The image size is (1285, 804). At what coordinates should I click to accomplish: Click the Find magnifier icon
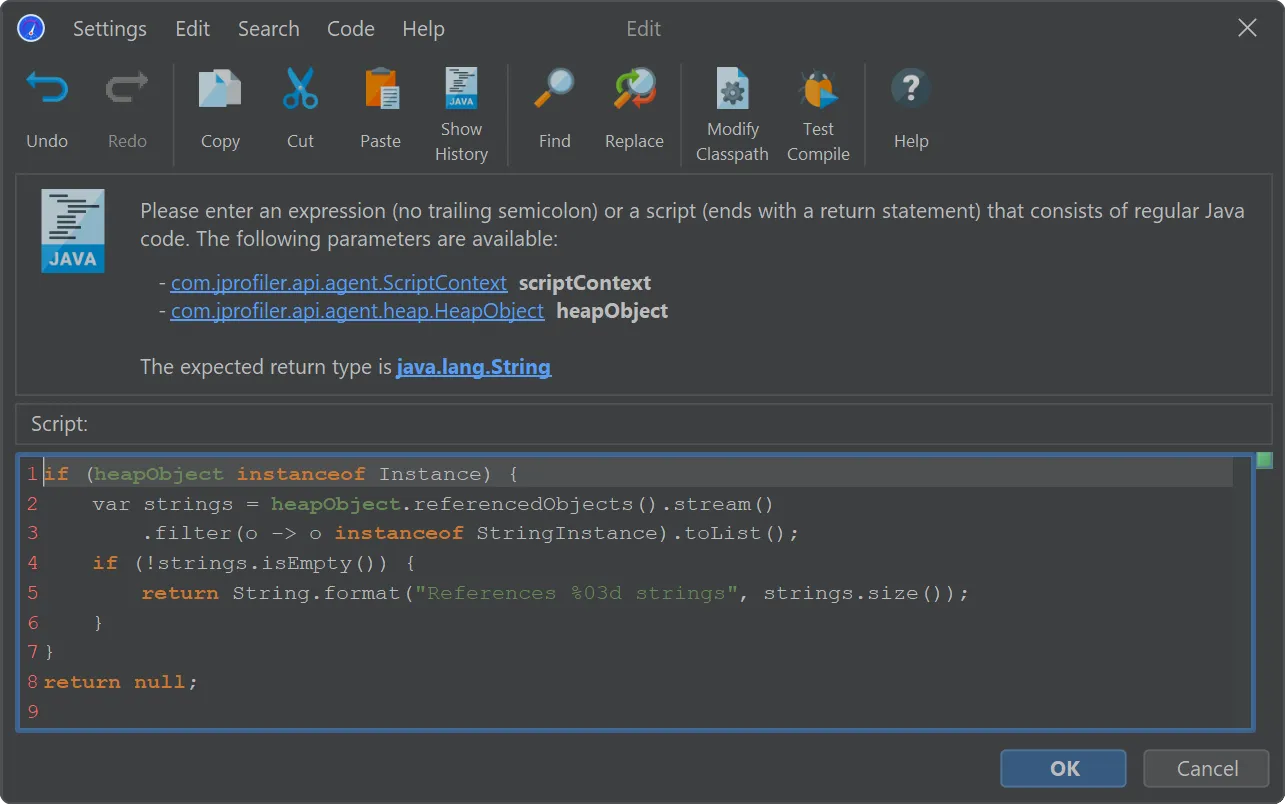[x=554, y=89]
